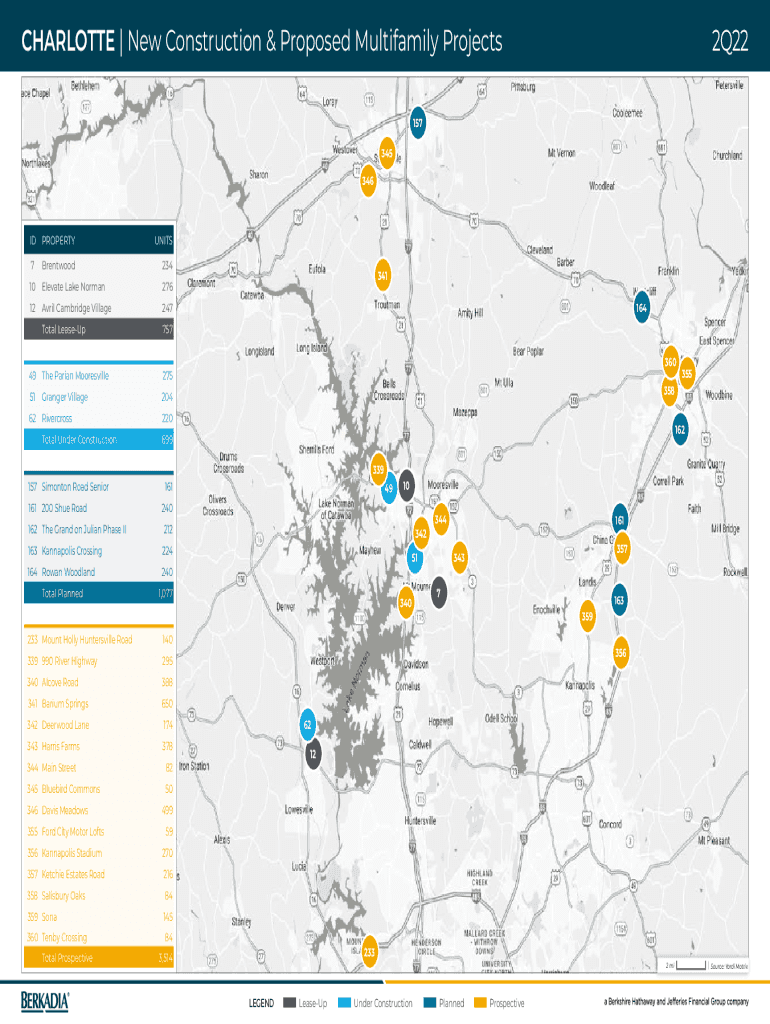Select the light blue marker 62

coord(309,724)
